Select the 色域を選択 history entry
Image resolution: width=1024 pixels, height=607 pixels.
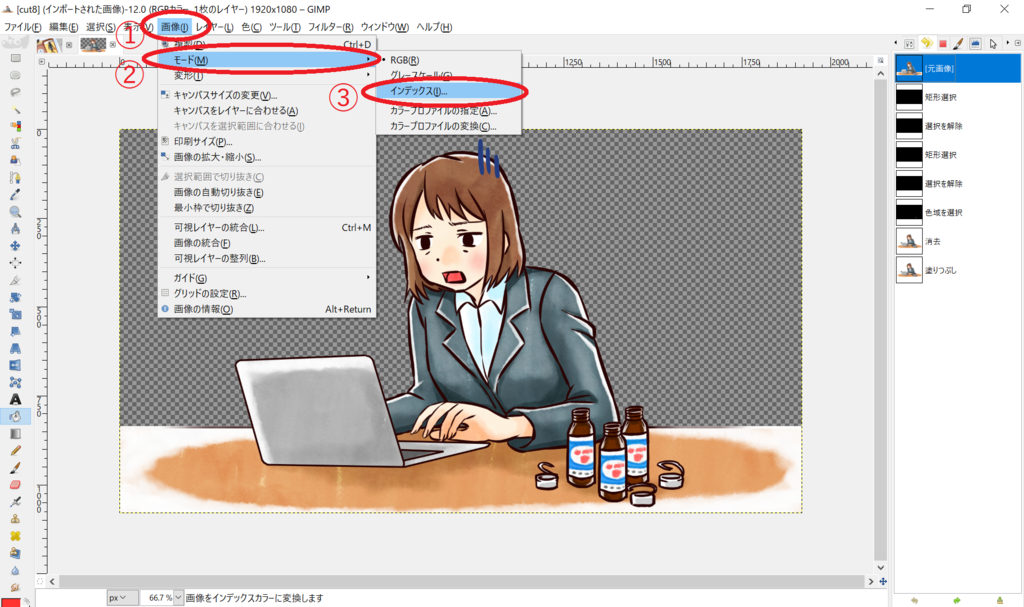[957, 212]
